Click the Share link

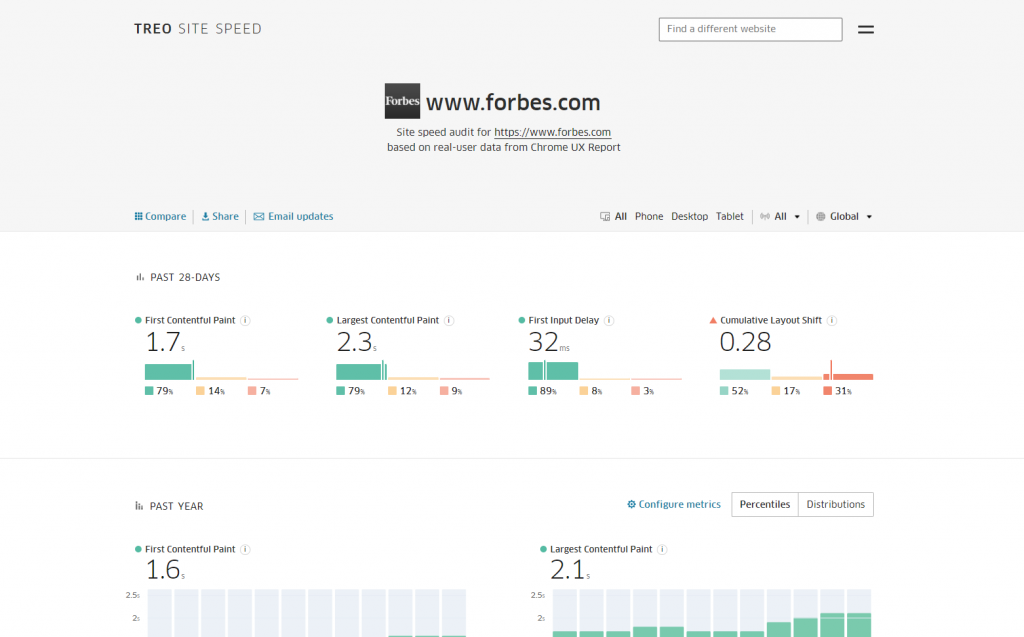point(220,216)
